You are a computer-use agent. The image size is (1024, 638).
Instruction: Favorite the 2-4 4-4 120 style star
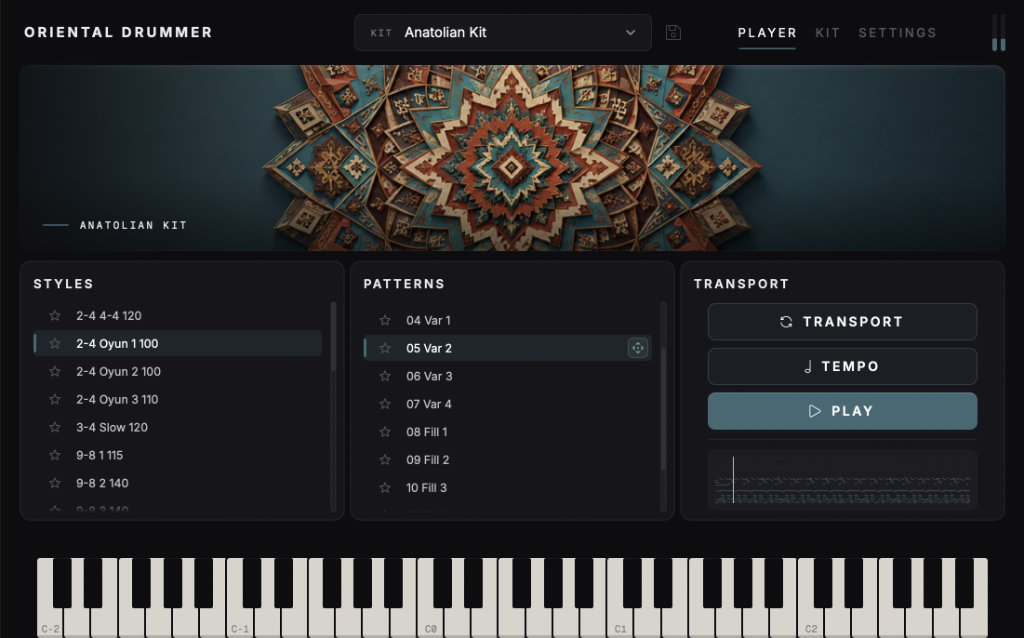click(x=55, y=315)
